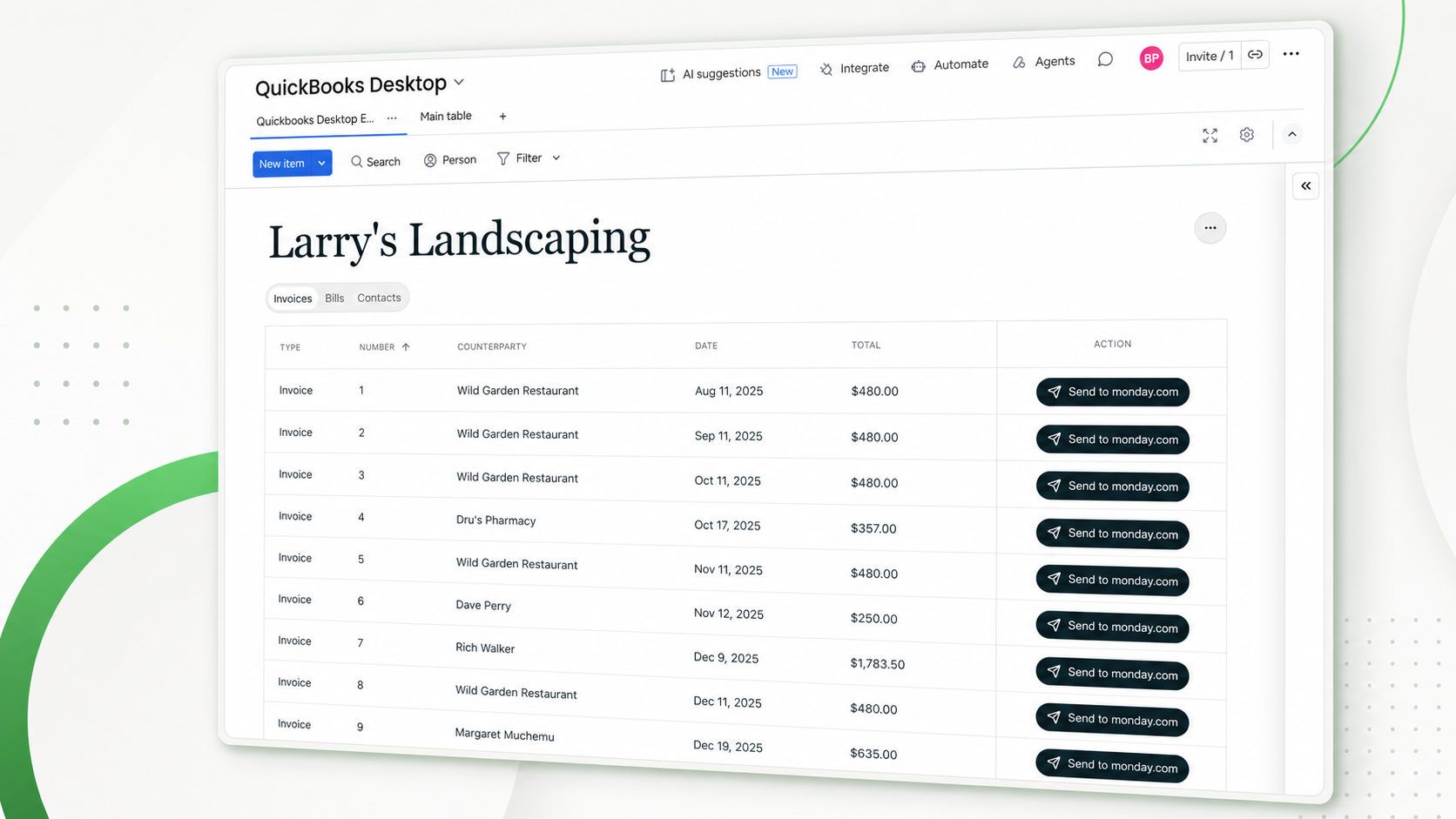
Task: Click the $250.00 total cell
Action: pos(873,619)
